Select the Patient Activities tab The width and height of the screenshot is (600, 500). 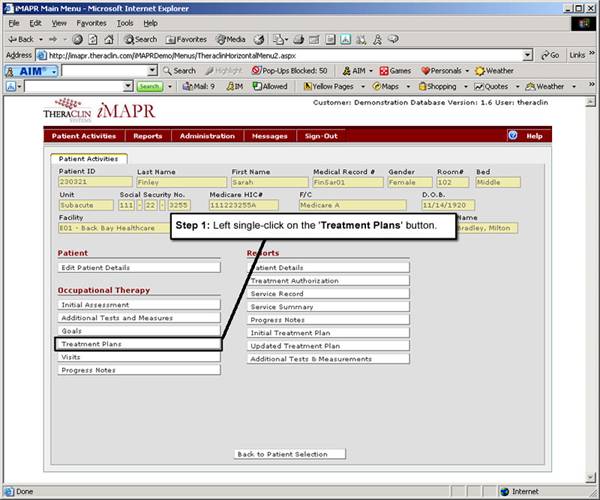pos(87,158)
